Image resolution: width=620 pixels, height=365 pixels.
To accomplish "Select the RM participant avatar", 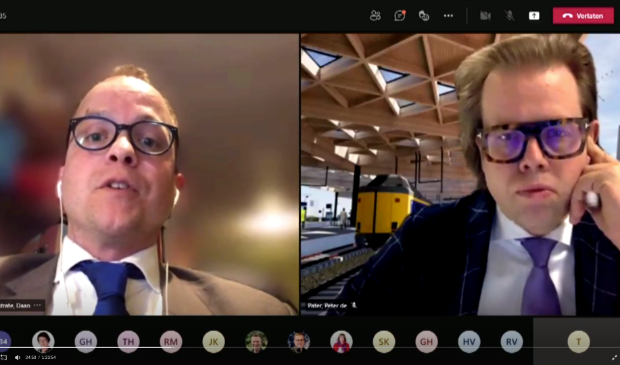I will coord(171,342).
